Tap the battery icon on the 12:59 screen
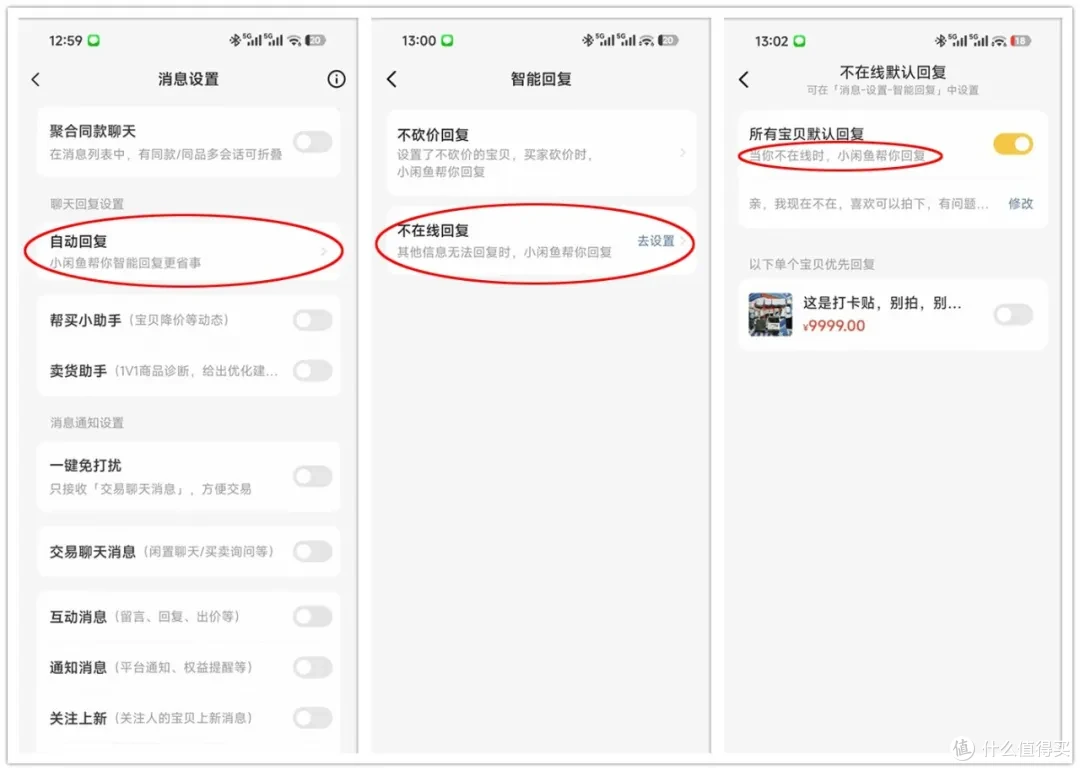 coord(315,41)
